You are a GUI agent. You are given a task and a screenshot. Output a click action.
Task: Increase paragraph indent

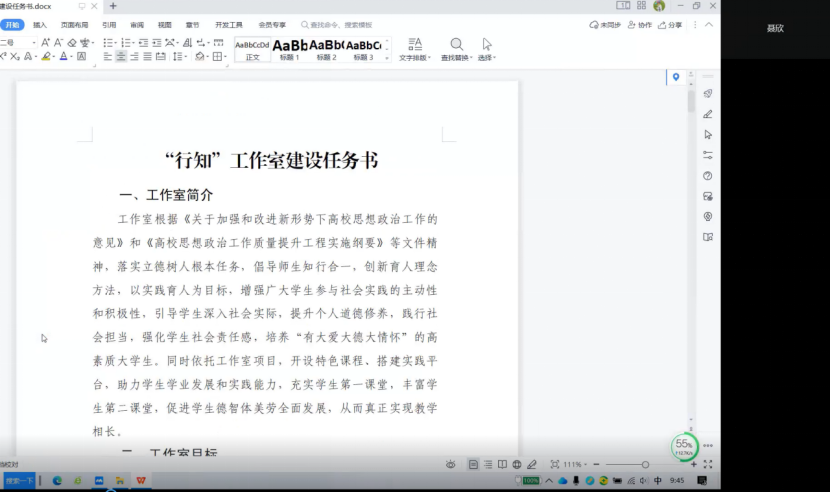[x=157, y=42]
